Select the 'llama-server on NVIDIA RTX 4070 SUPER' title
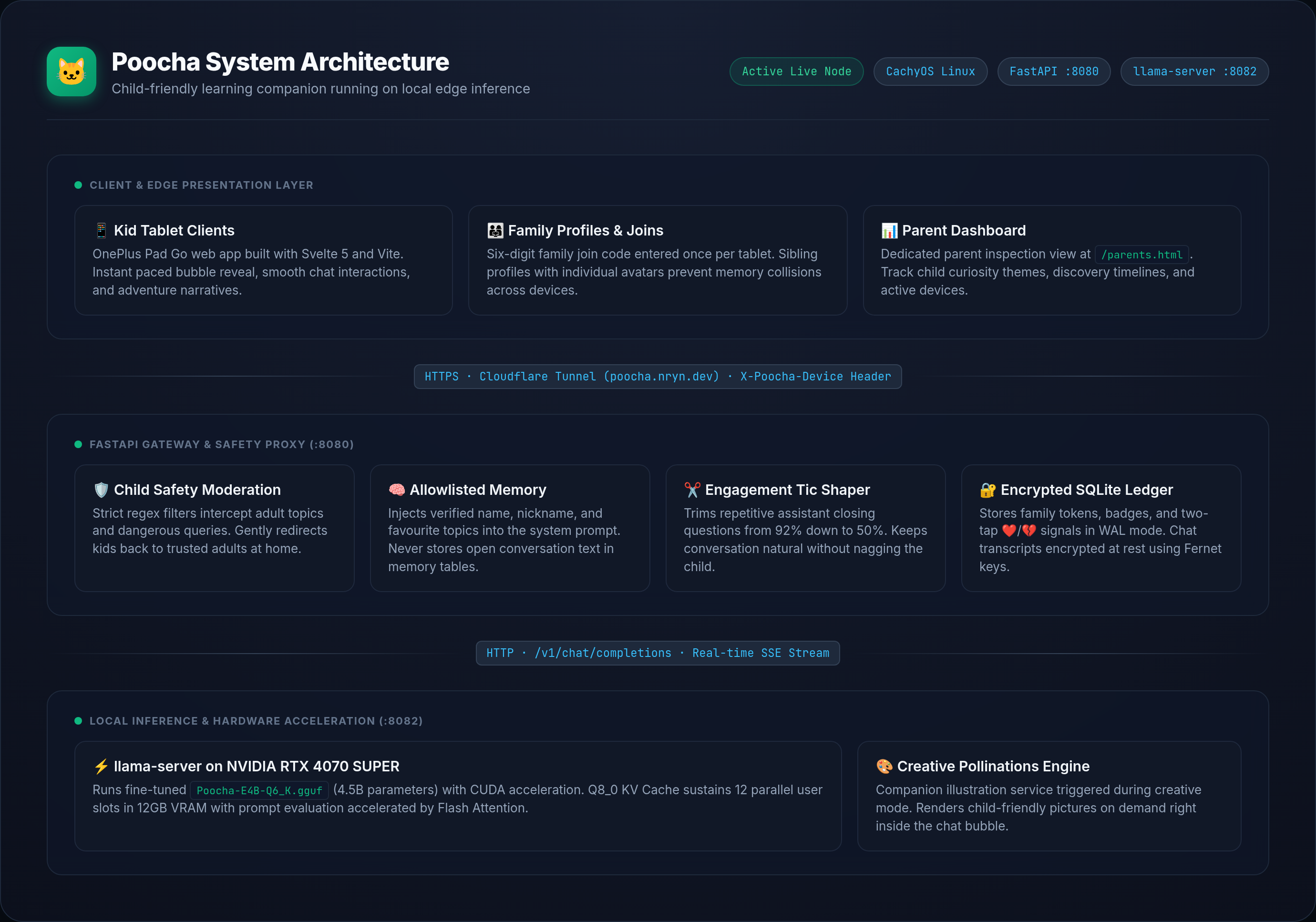Screen dimensions: 1316x922 pyautogui.click(x=256, y=766)
